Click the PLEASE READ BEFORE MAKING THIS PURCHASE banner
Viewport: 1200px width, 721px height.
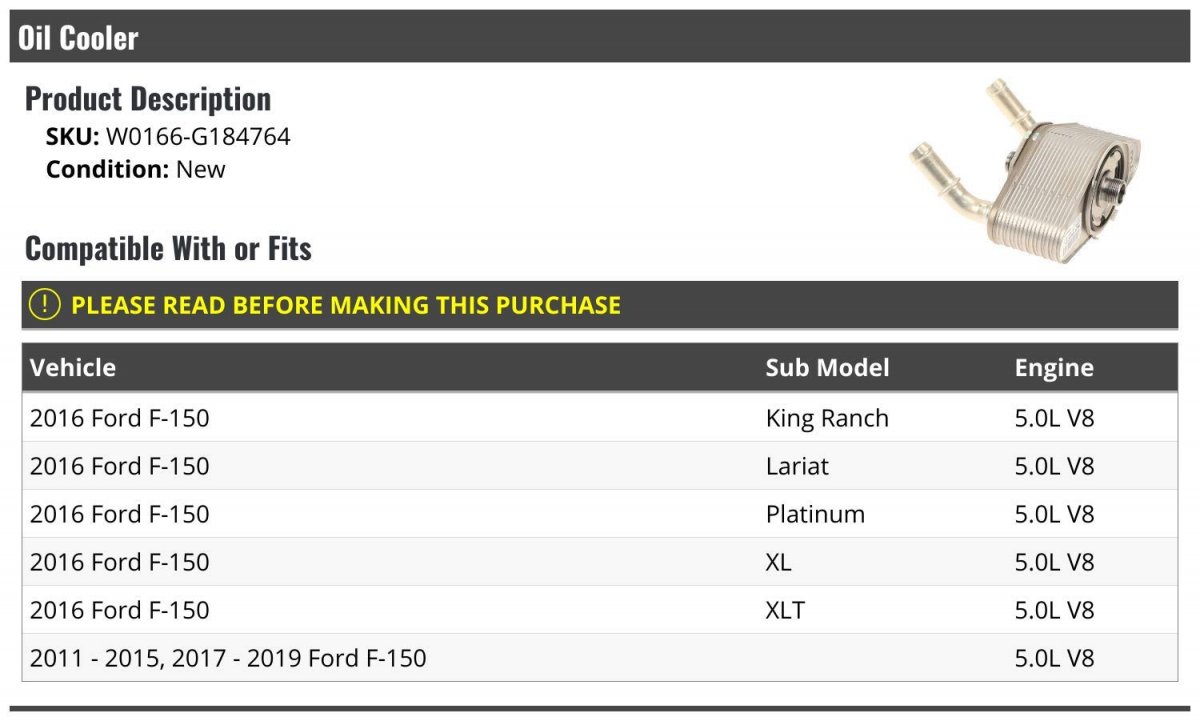click(x=600, y=305)
